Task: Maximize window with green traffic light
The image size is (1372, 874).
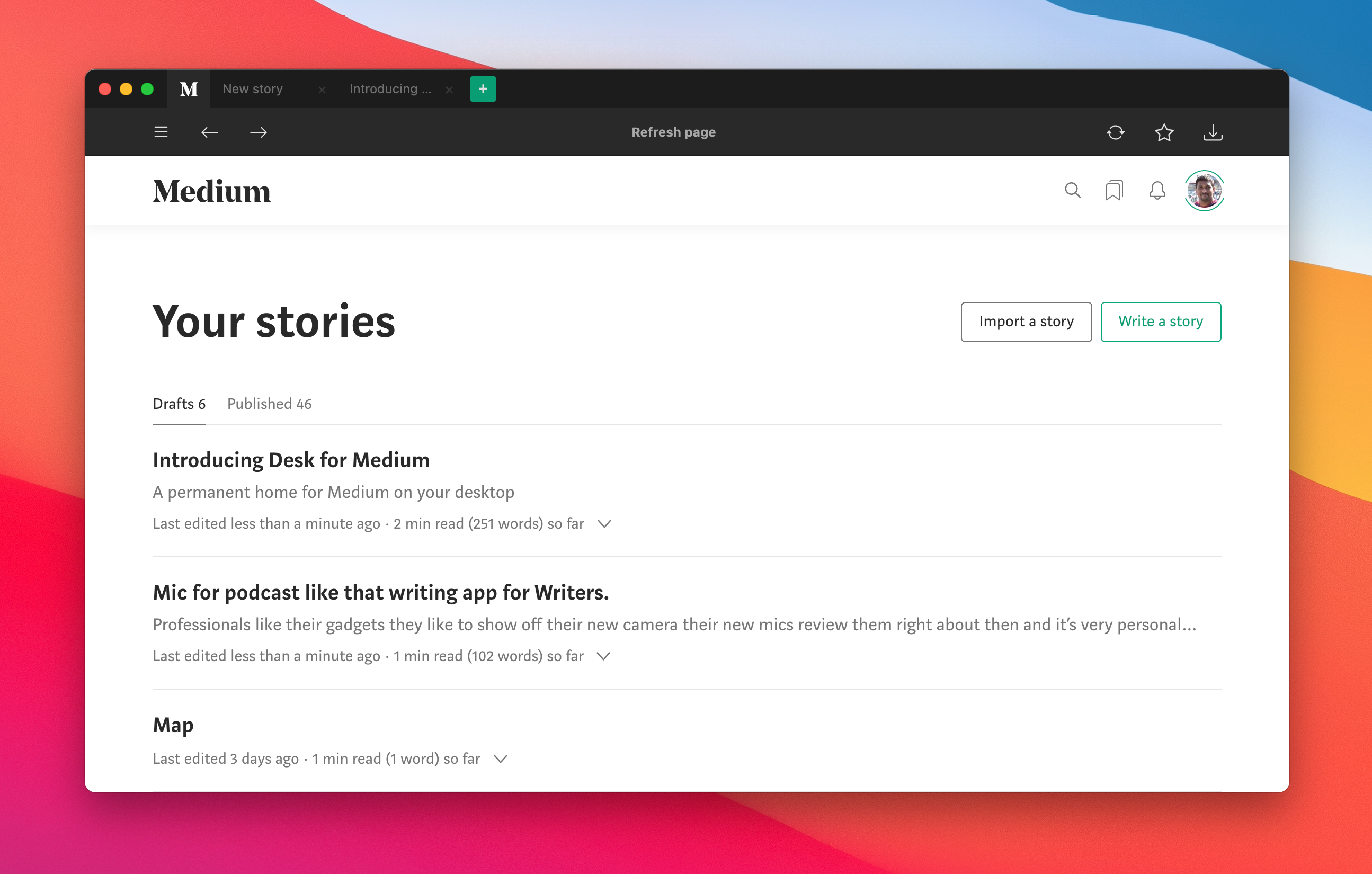Action: [x=147, y=89]
